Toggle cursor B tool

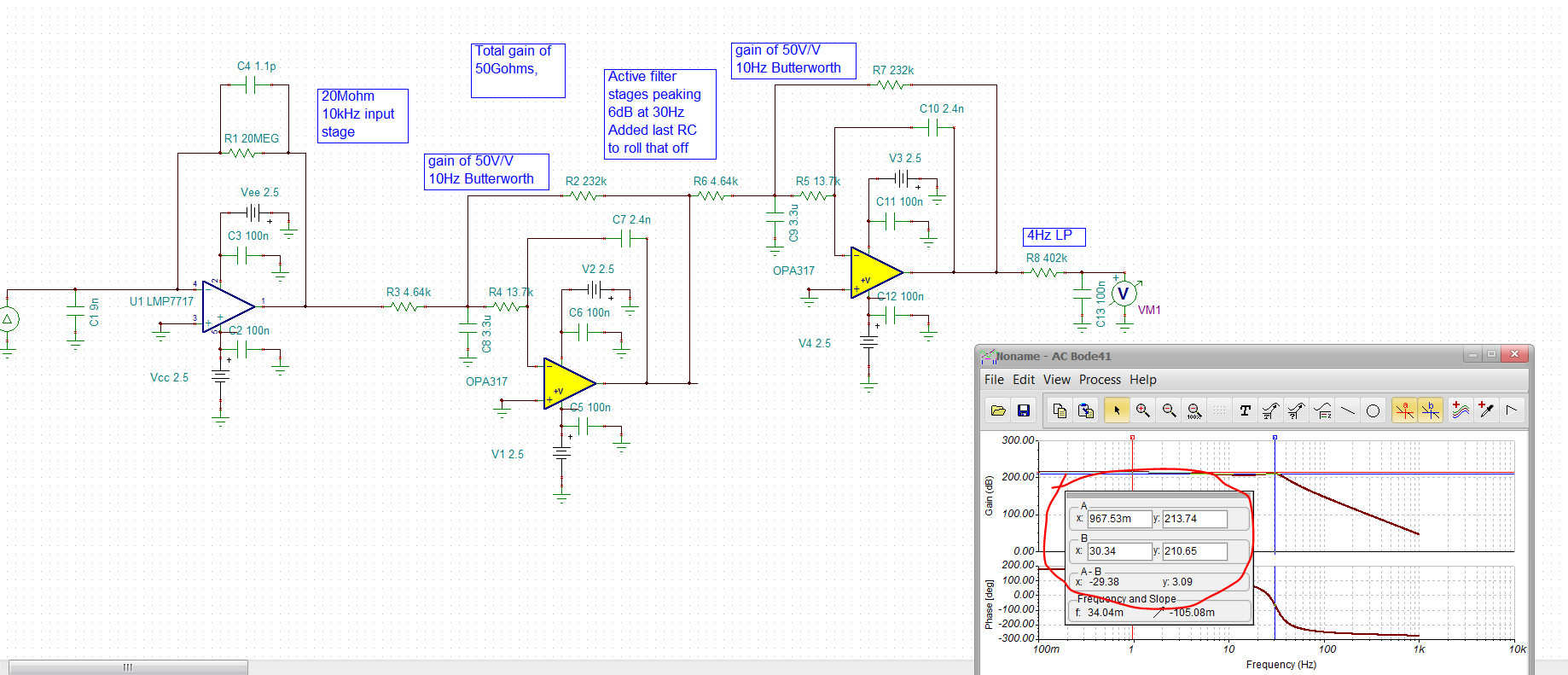coord(1431,410)
